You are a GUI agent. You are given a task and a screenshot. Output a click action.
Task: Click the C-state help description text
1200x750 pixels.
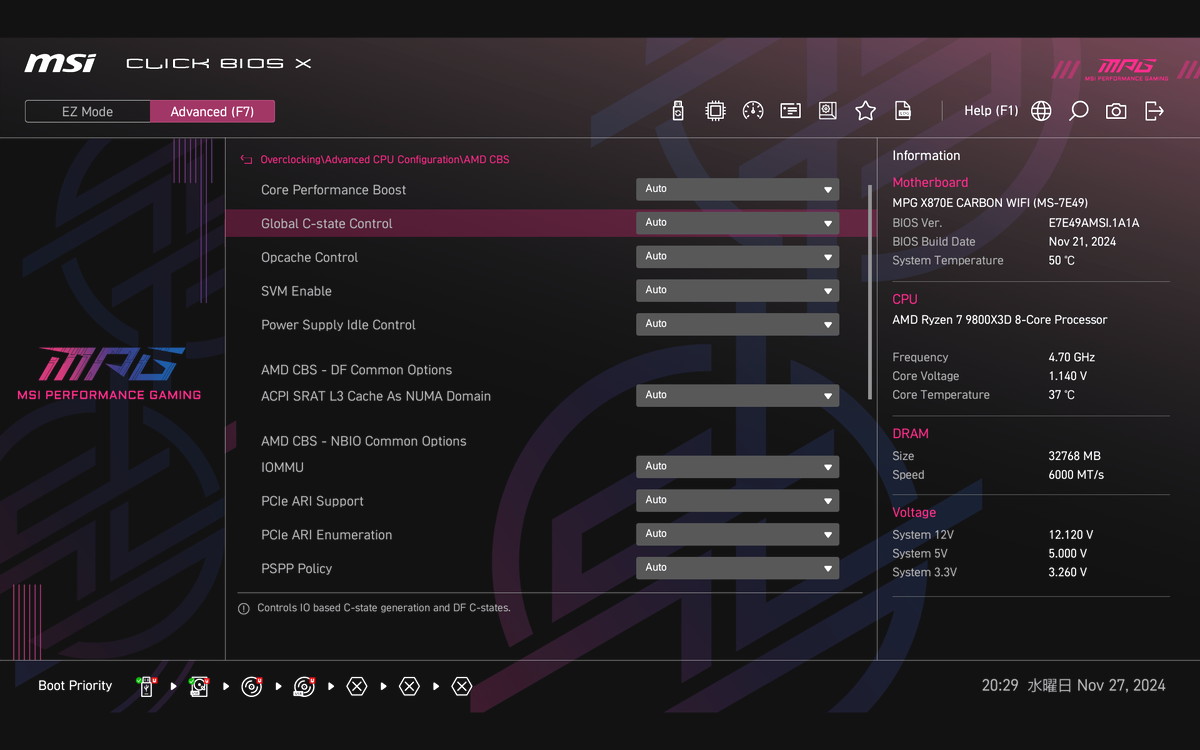(384, 608)
